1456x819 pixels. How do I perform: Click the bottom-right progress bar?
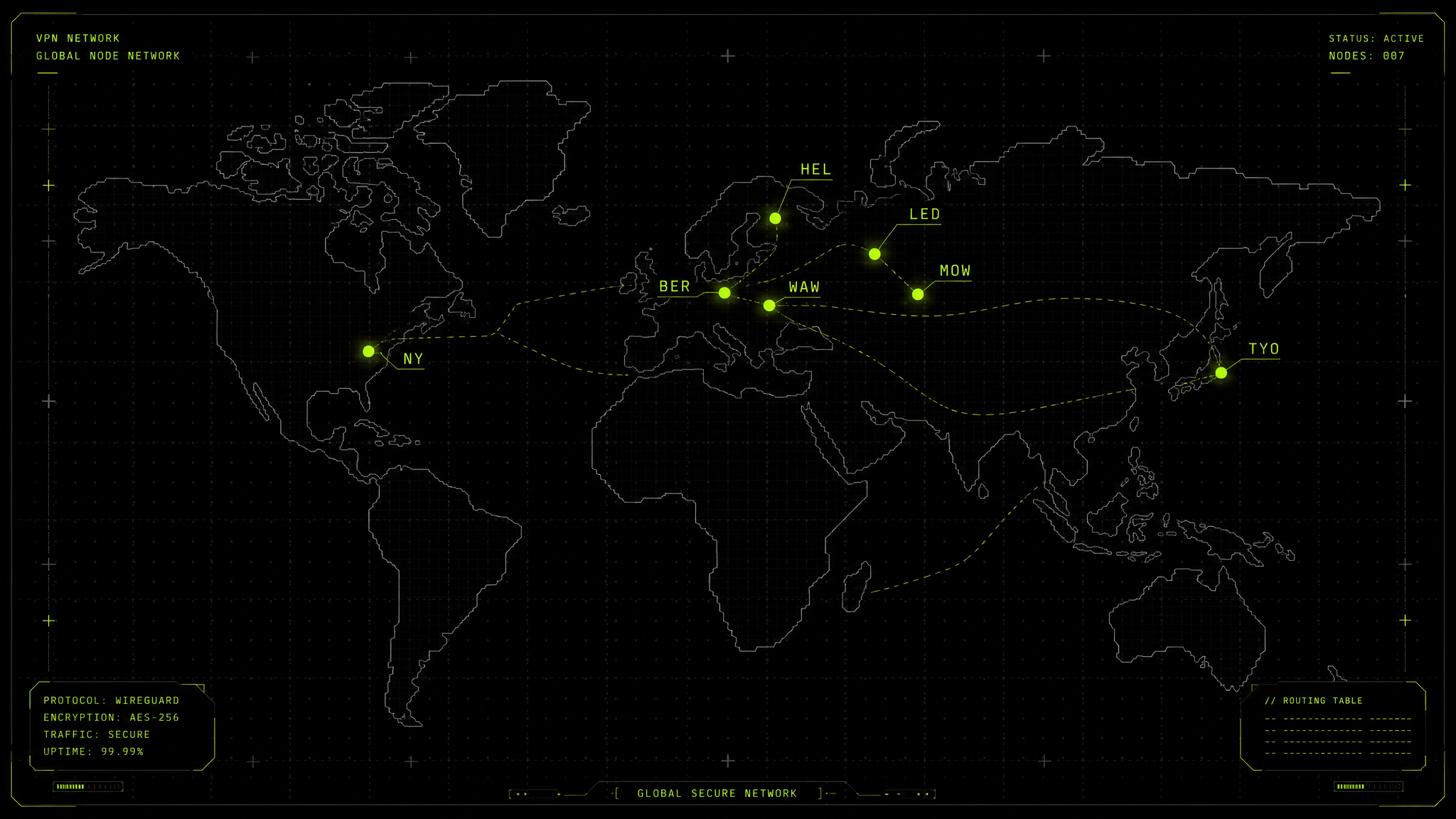1369,786
